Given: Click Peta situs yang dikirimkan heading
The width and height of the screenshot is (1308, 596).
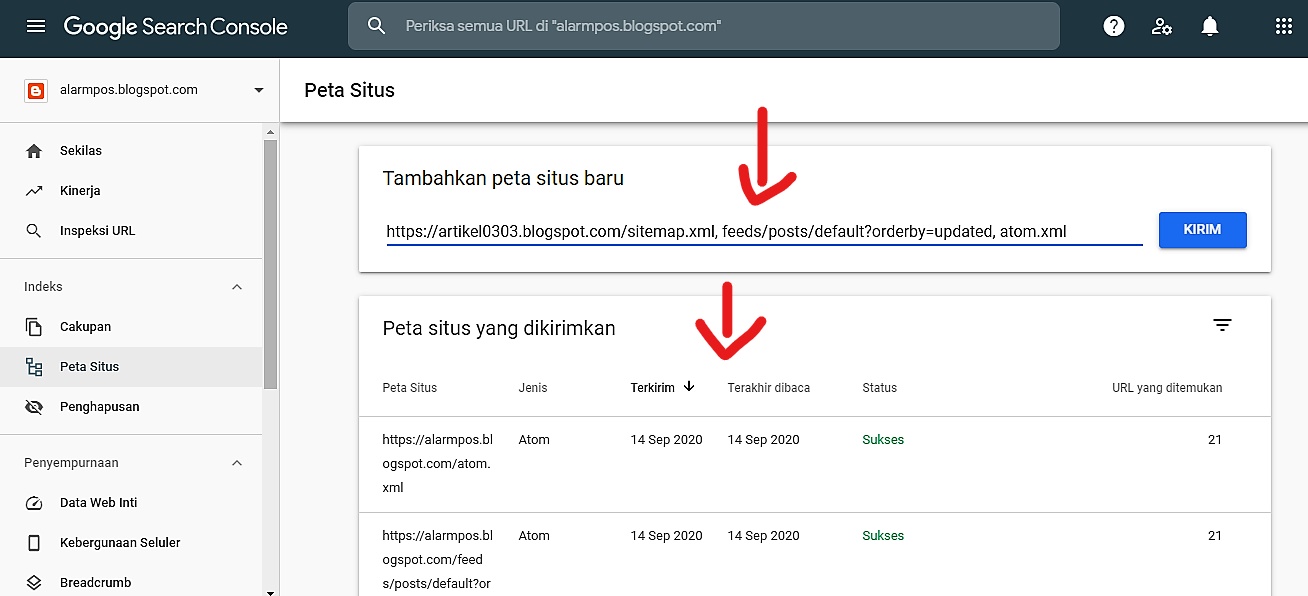Looking at the screenshot, I should coord(499,328).
